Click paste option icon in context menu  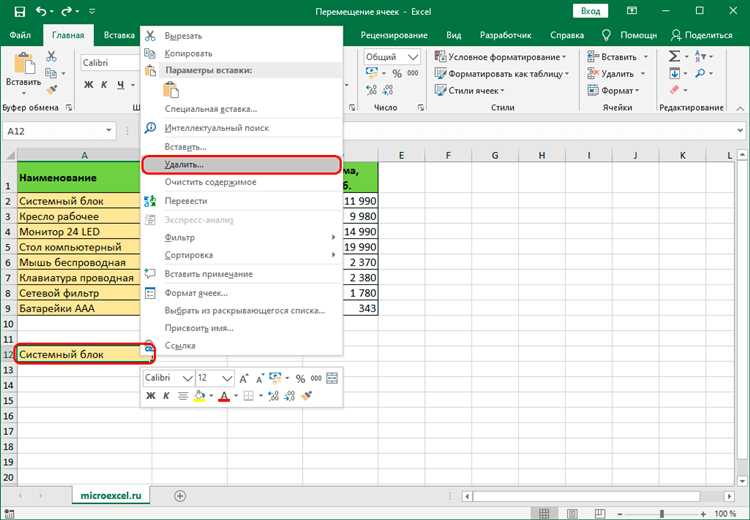[171, 89]
